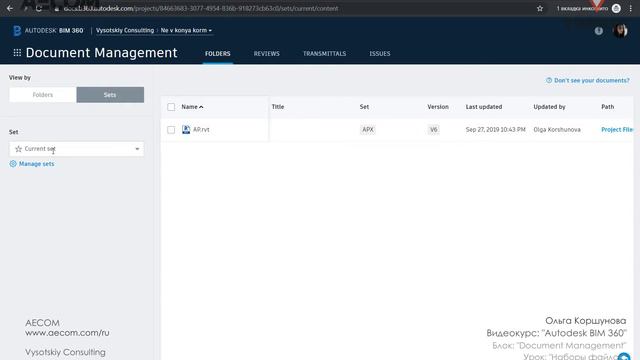Open the ISSUES tab
The image size is (640, 360).
pyautogui.click(x=380, y=53)
